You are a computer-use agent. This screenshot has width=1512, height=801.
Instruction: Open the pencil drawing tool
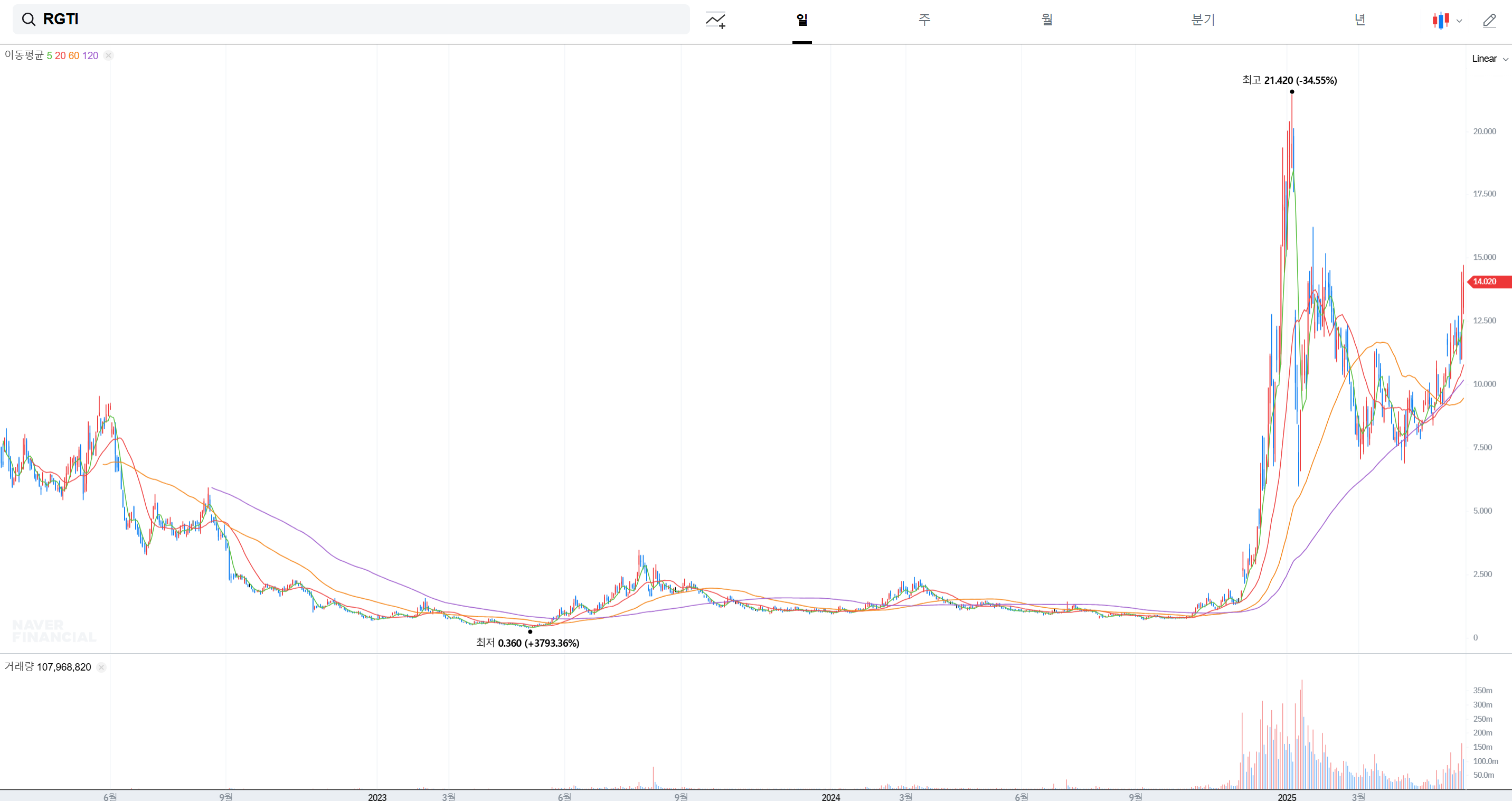click(x=1489, y=21)
